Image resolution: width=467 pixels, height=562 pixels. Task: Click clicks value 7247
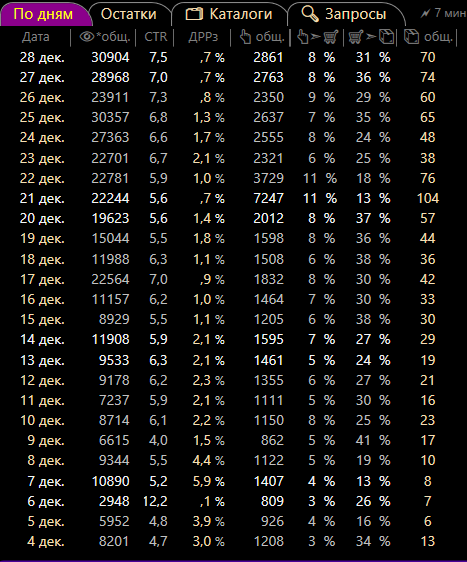pos(268,199)
